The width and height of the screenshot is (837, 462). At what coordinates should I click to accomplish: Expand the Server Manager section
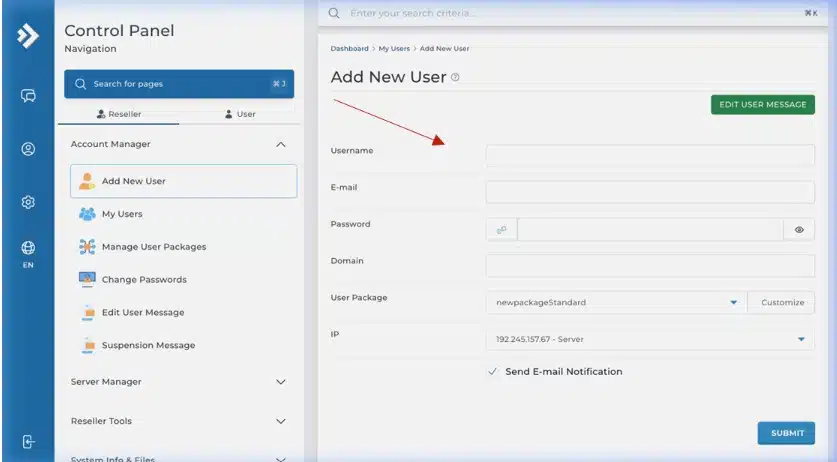[281, 382]
